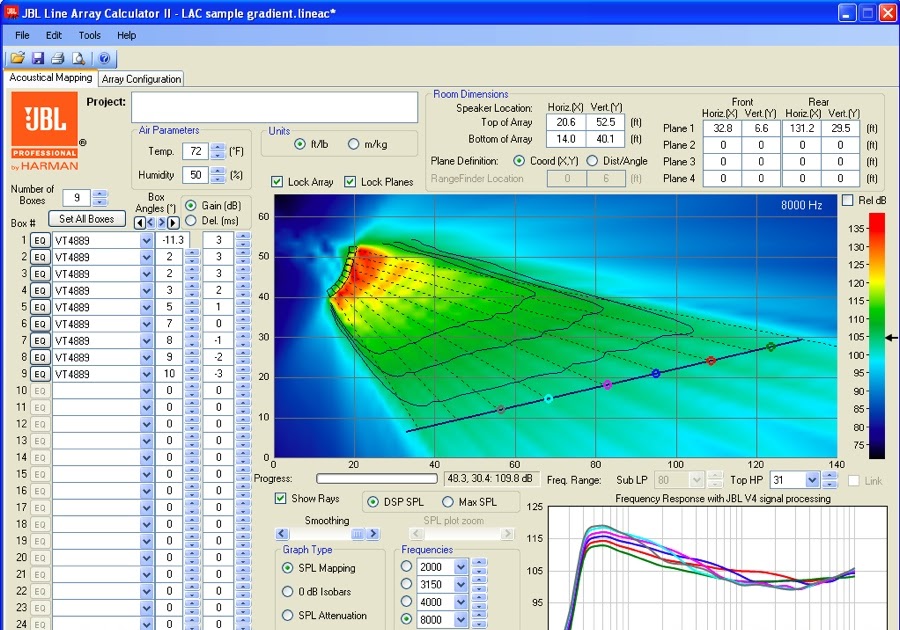Click the Smoothing slider thumb
This screenshot has height=630, width=900.
(x=358, y=534)
